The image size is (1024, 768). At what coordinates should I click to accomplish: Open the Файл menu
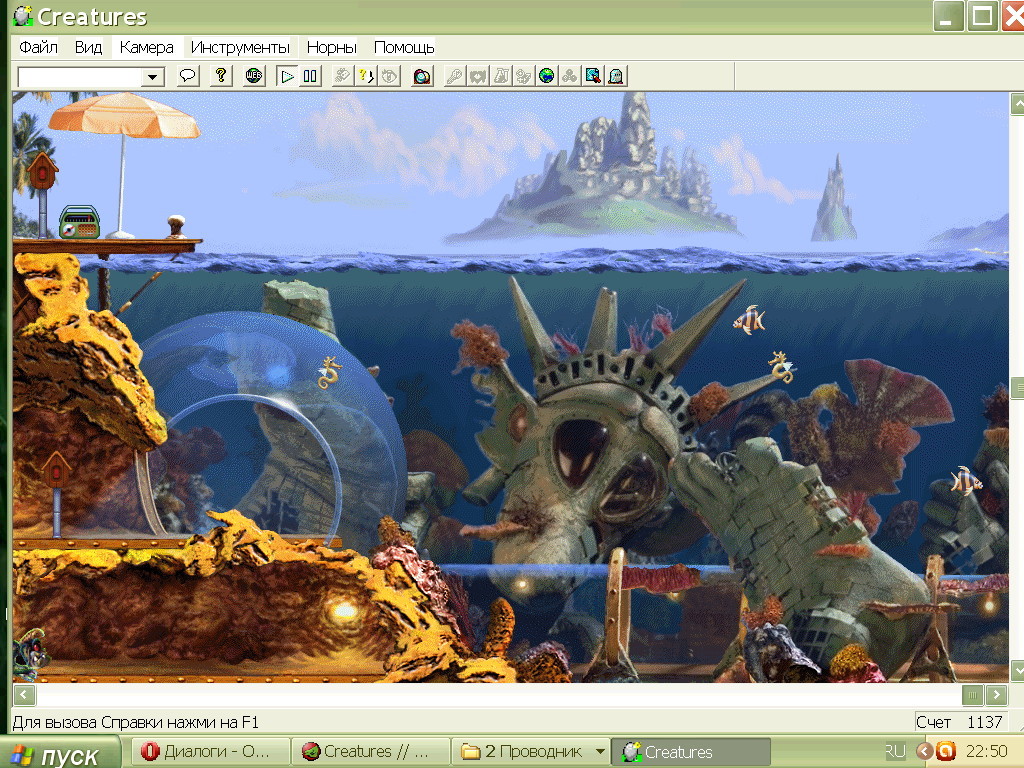(38, 48)
